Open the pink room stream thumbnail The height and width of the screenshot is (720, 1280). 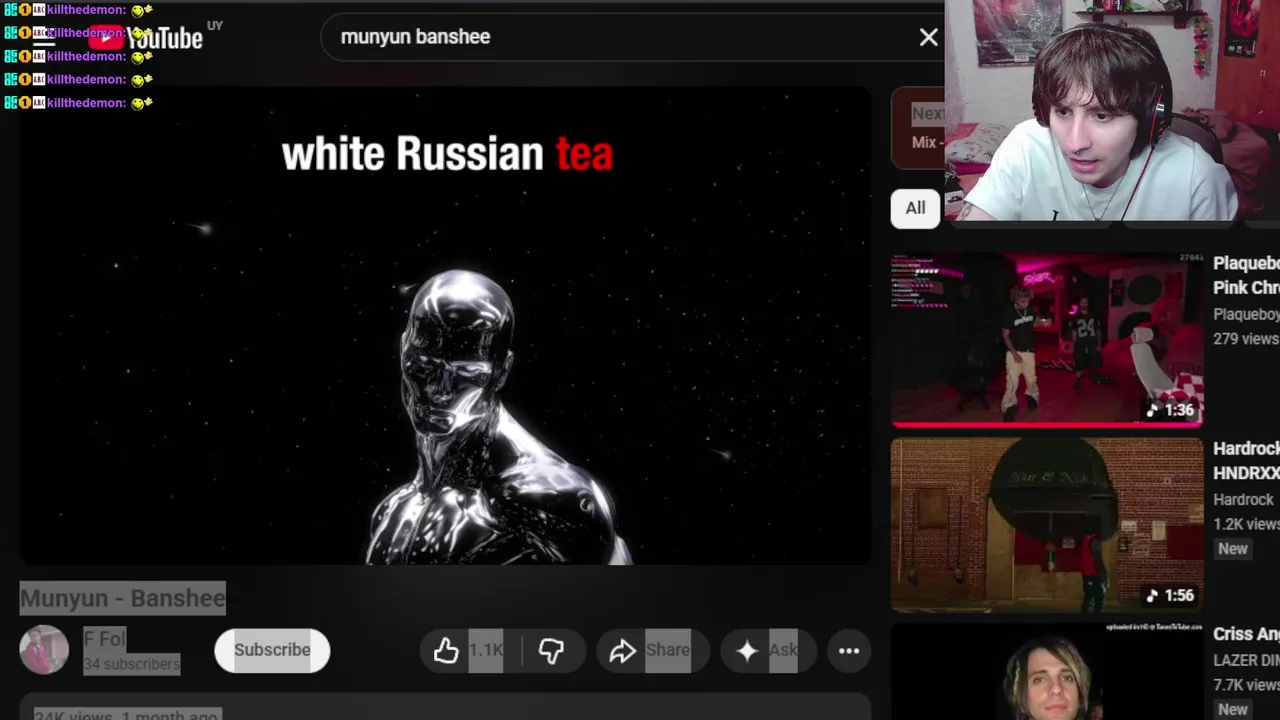(1047, 339)
